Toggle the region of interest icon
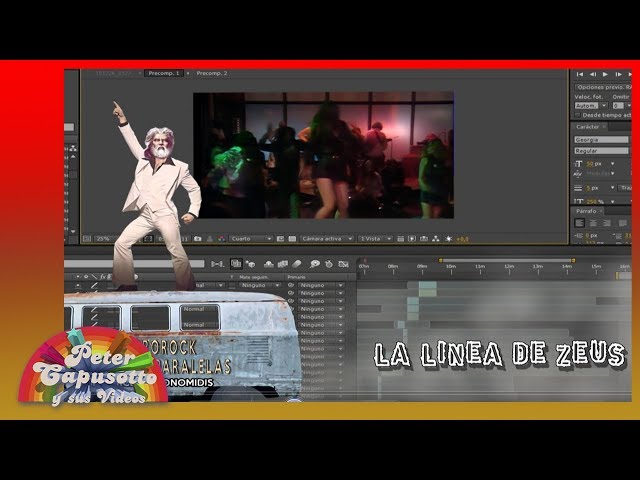The height and width of the screenshot is (480, 640). coord(280,239)
